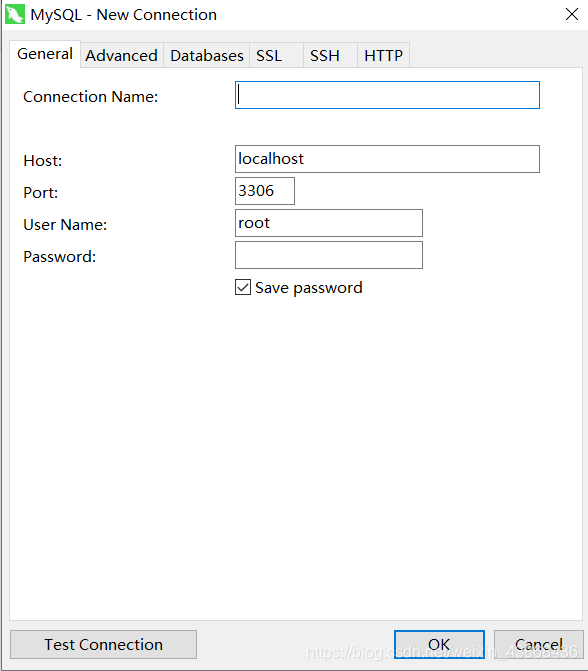The height and width of the screenshot is (671, 588).
Task: Click the Test Connection button
Action: 104,644
